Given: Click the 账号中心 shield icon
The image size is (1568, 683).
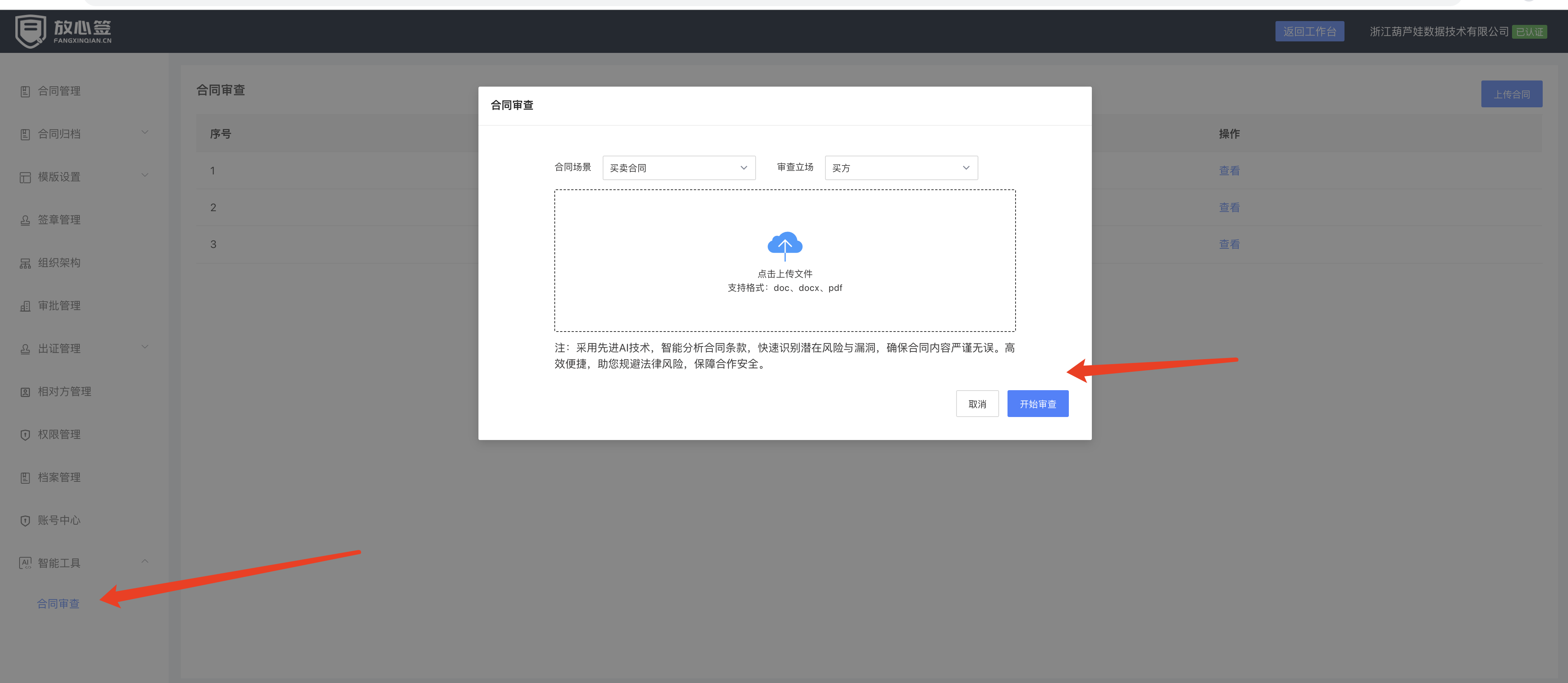Looking at the screenshot, I should pyautogui.click(x=25, y=520).
